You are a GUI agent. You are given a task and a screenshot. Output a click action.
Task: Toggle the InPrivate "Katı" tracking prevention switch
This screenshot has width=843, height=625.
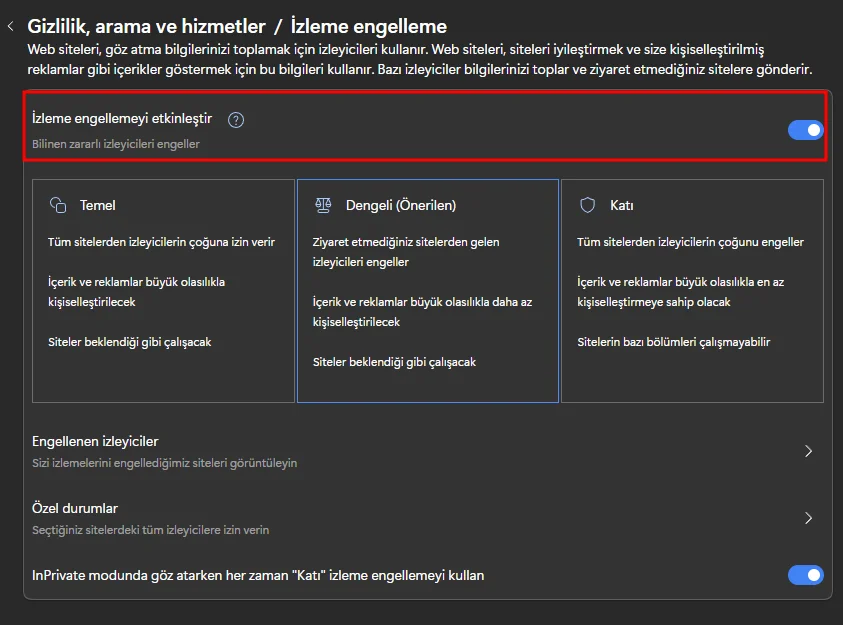pyautogui.click(x=805, y=575)
